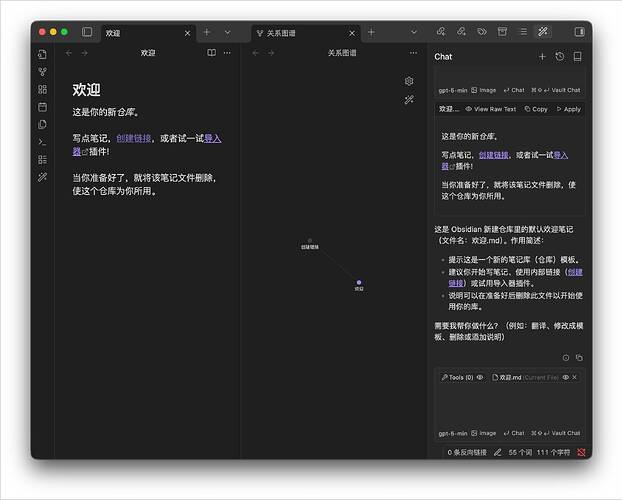Click the red sync status icon

coord(581,452)
